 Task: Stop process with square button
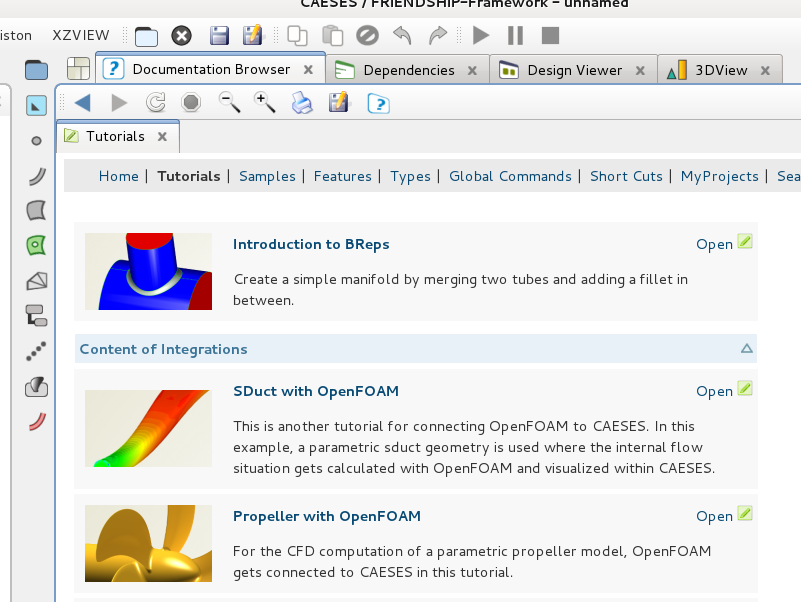point(550,36)
